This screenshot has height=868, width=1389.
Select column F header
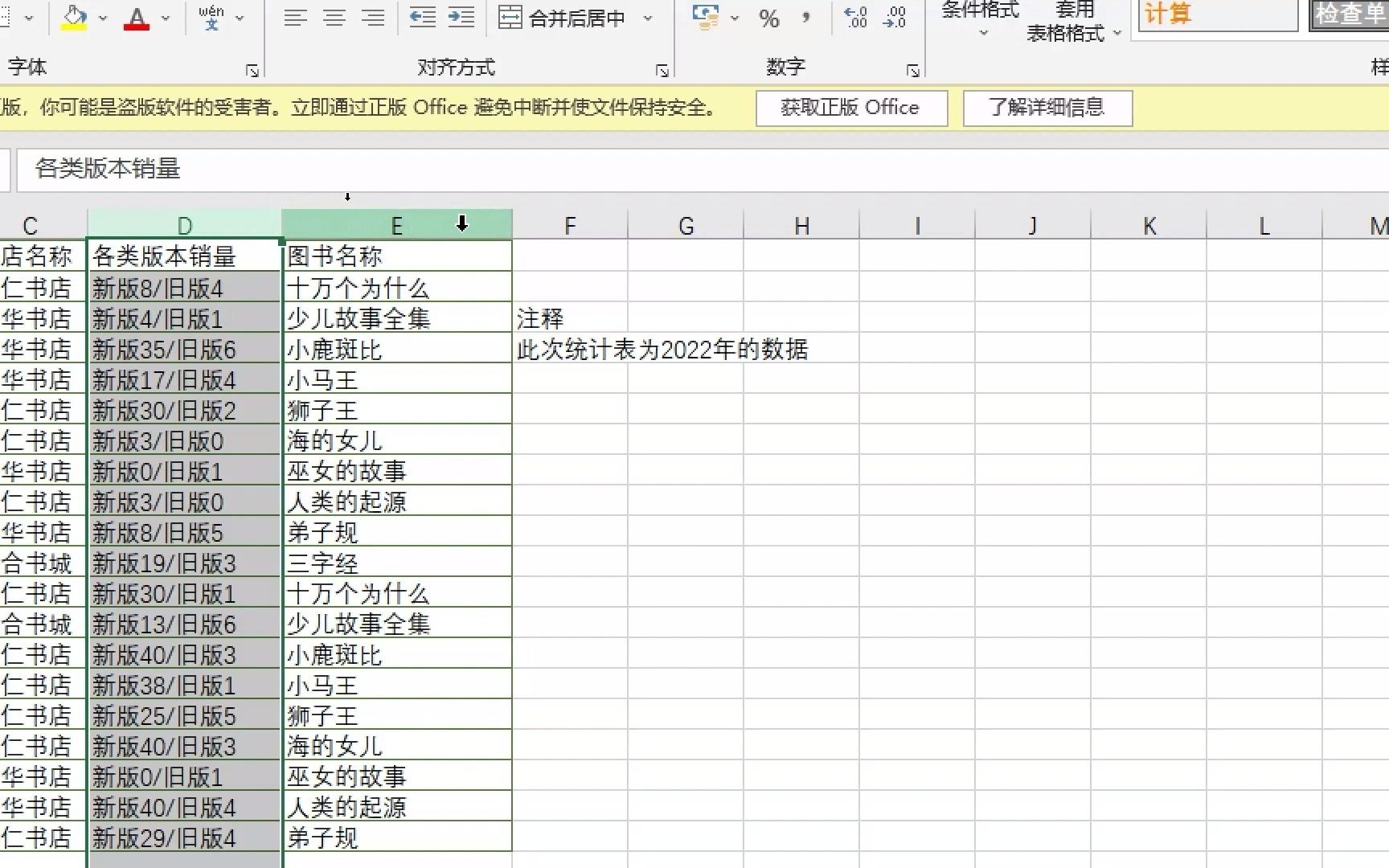click(x=570, y=226)
